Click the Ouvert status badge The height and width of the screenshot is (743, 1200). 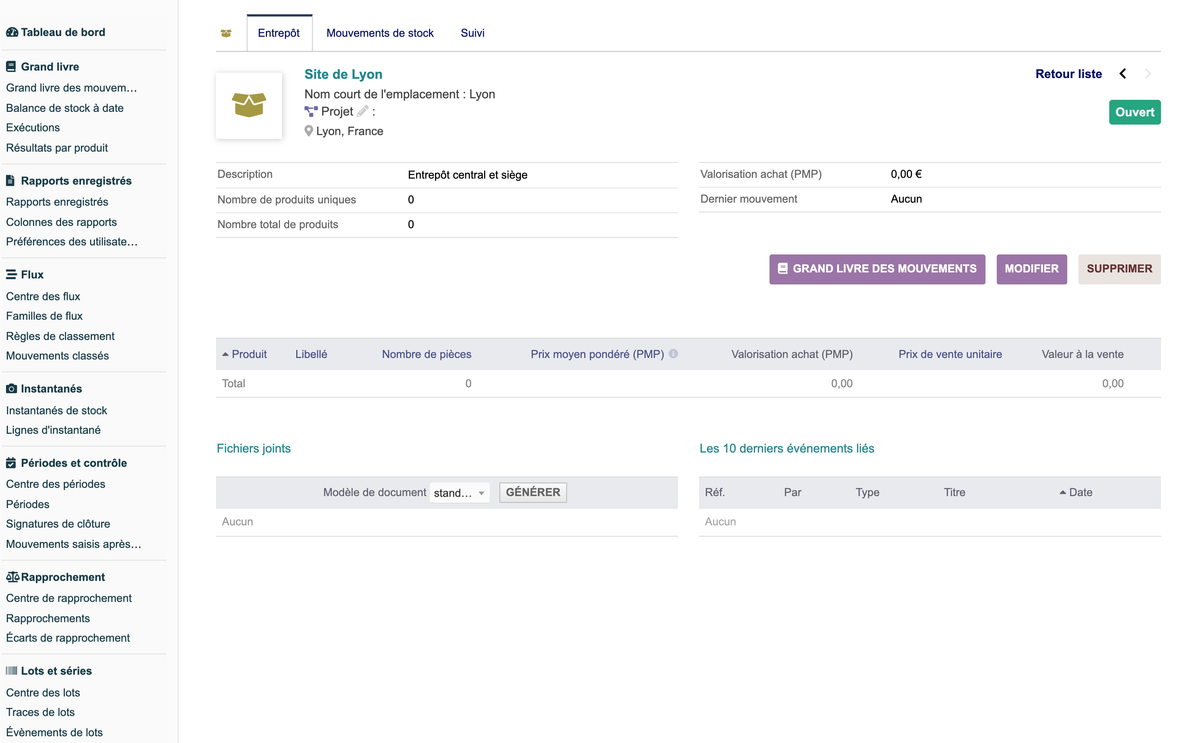1135,112
